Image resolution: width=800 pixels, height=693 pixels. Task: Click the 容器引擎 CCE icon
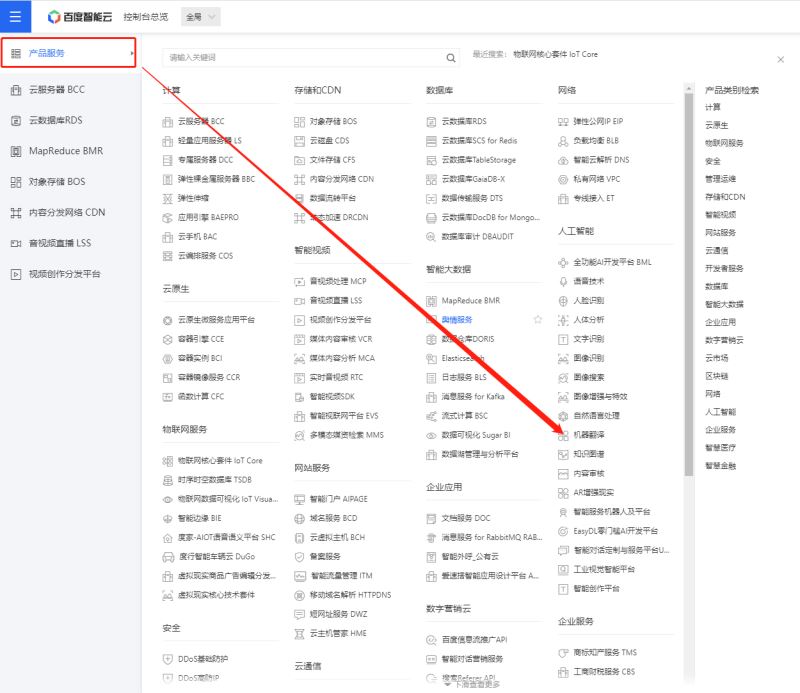pos(167,339)
